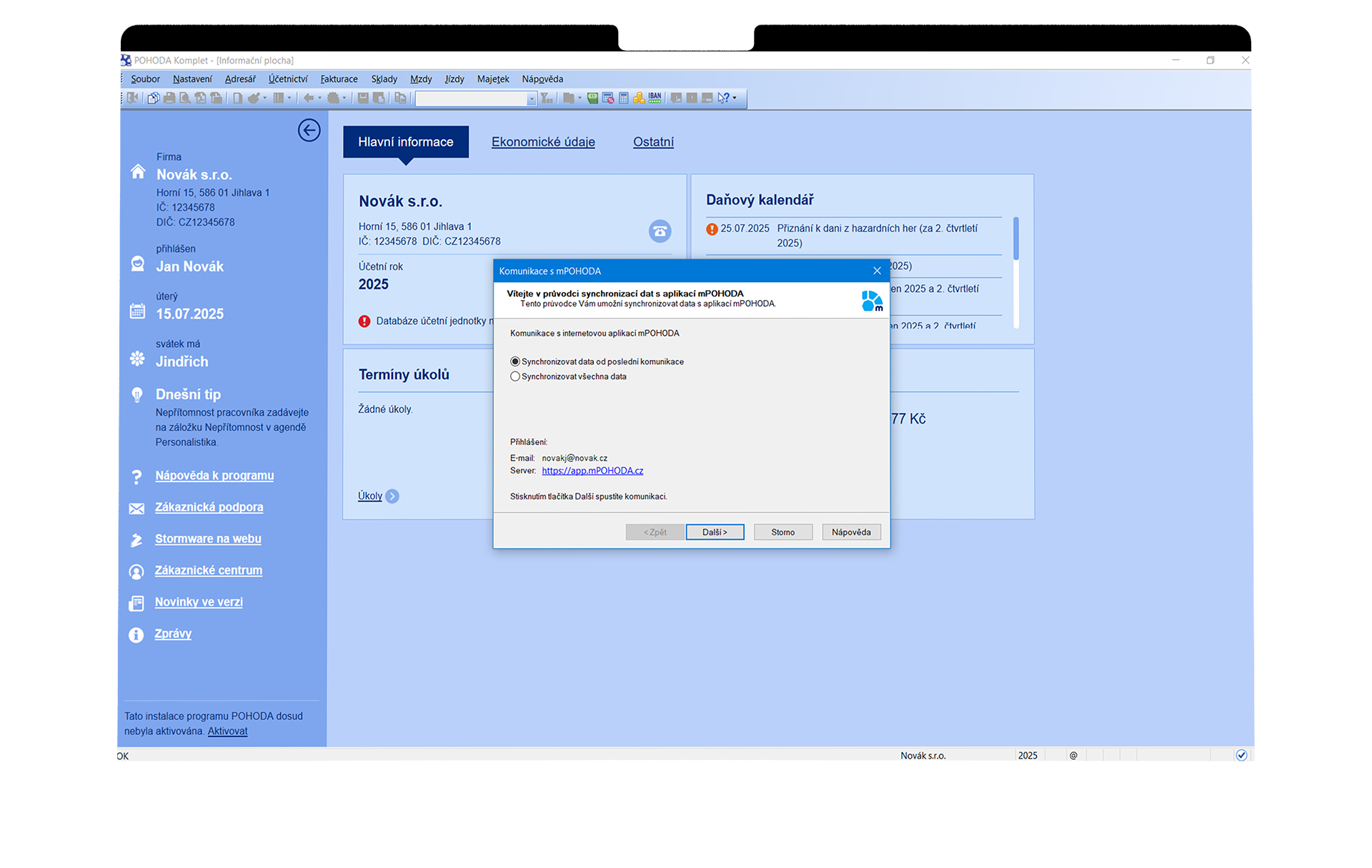Click the blue arrow icon next to Úkoly
Viewport: 1372px width, 868px height.
(392, 496)
